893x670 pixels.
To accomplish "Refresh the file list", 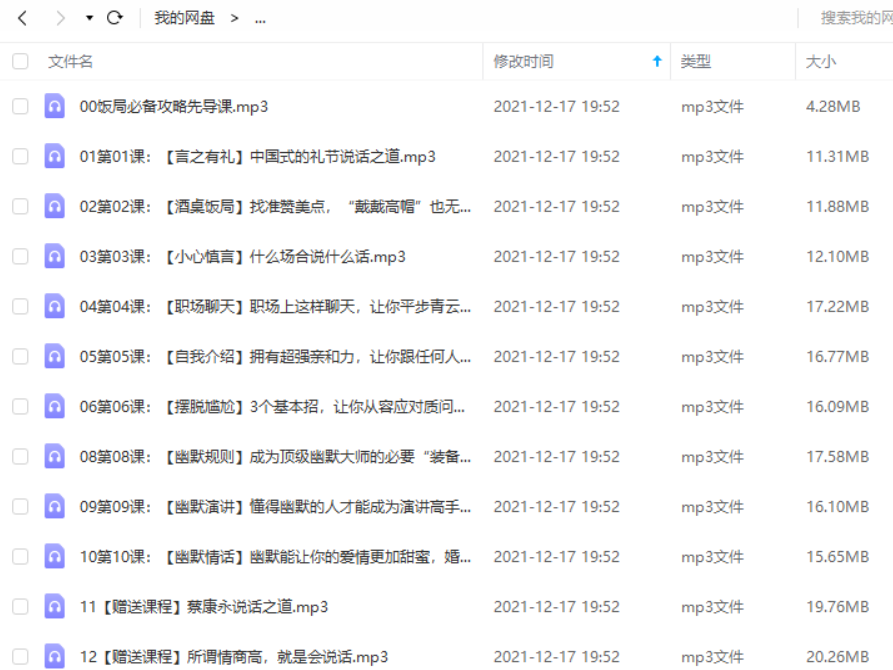I will pos(114,18).
